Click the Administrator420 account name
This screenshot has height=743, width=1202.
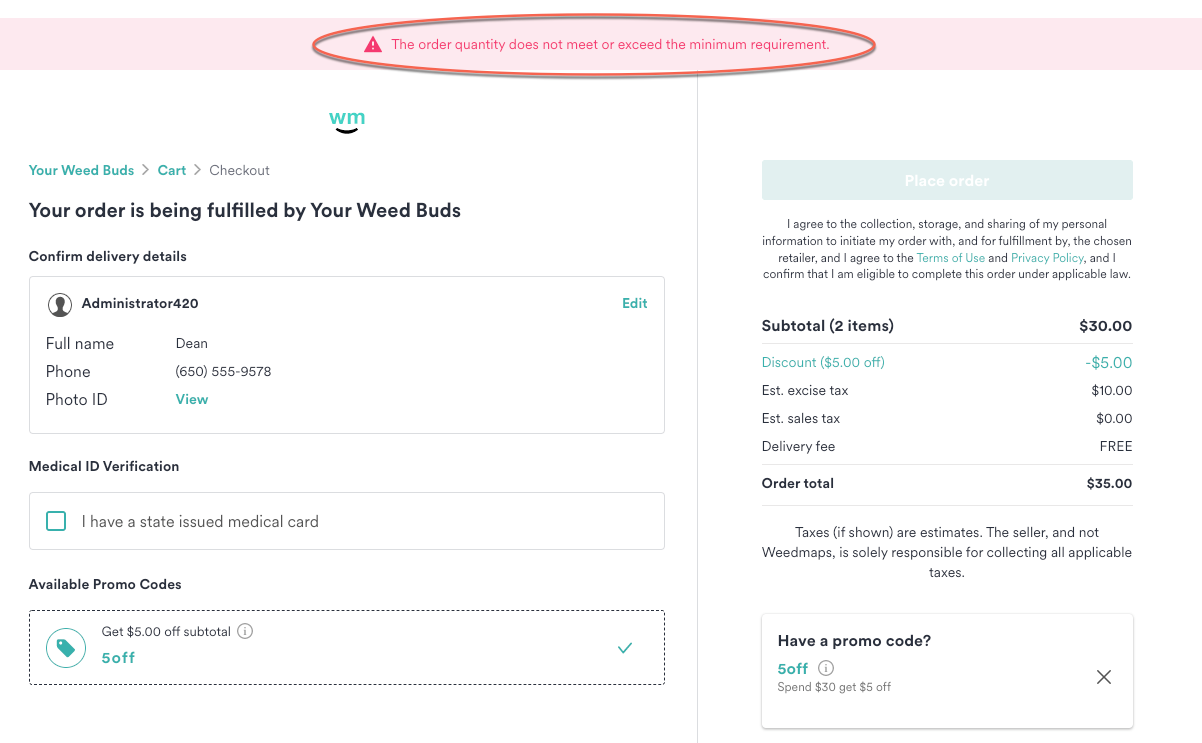coord(138,303)
